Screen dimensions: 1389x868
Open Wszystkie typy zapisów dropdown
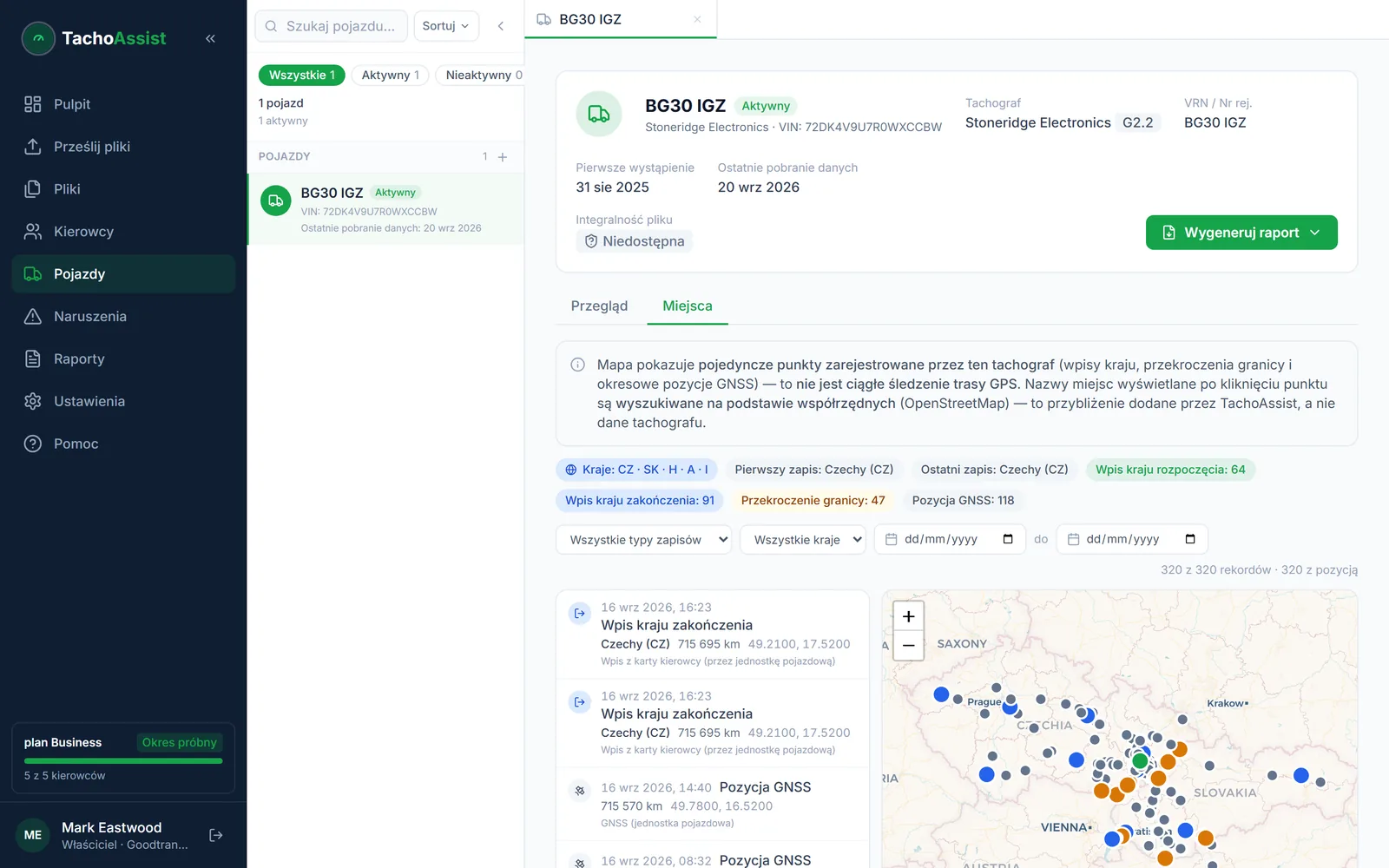pyautogui.click(x=643, y=540)
